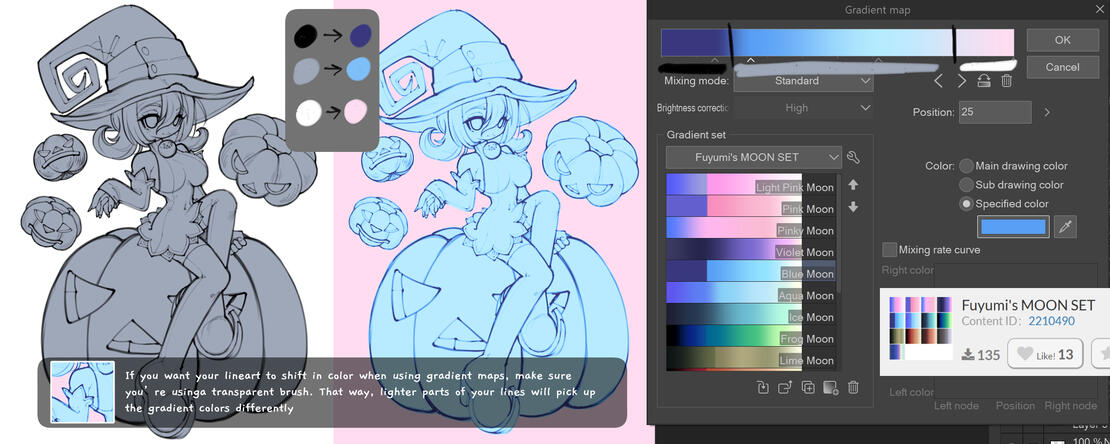1110x444 pixels.
Task: Open gradient set settings wrench icon
Action: (x=853, y=158)
